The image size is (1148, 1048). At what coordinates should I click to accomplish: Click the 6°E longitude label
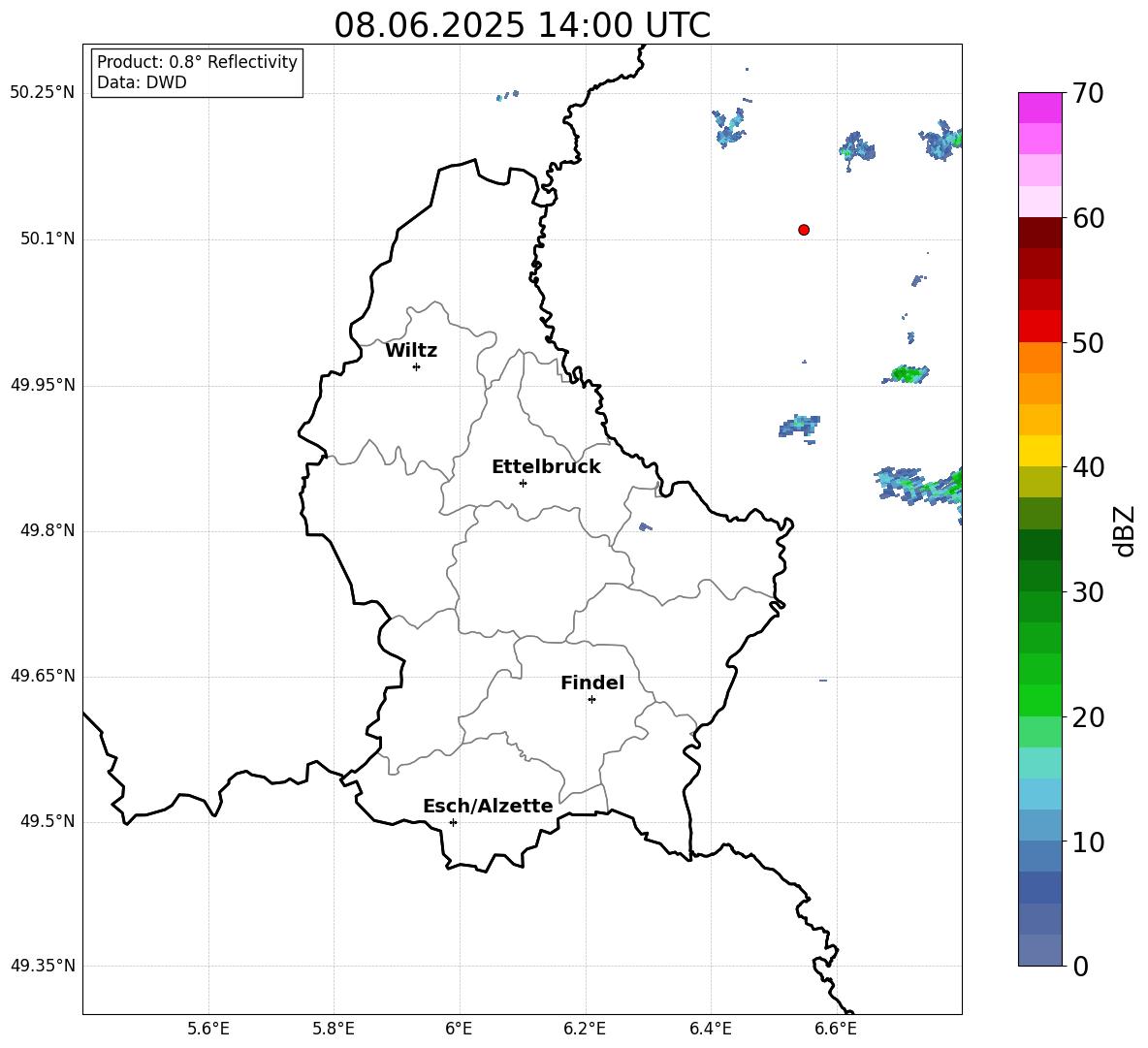point(459,1029)
